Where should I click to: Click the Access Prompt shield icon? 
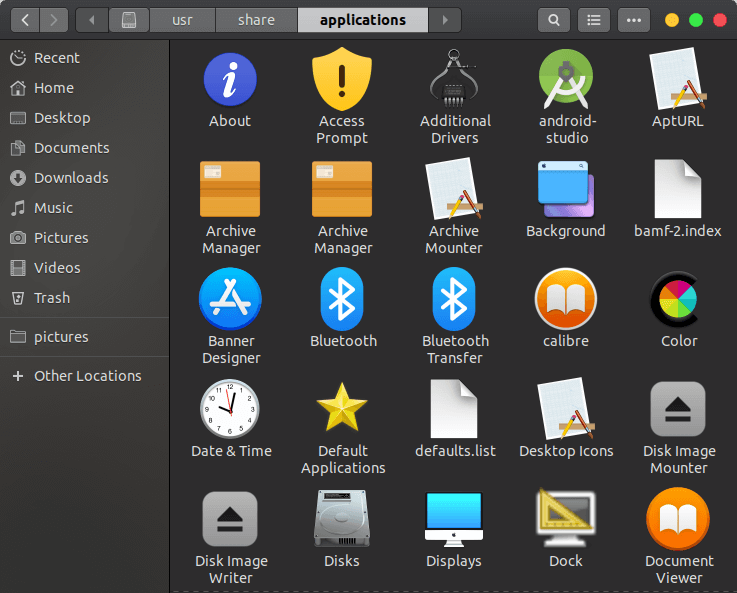342,80
